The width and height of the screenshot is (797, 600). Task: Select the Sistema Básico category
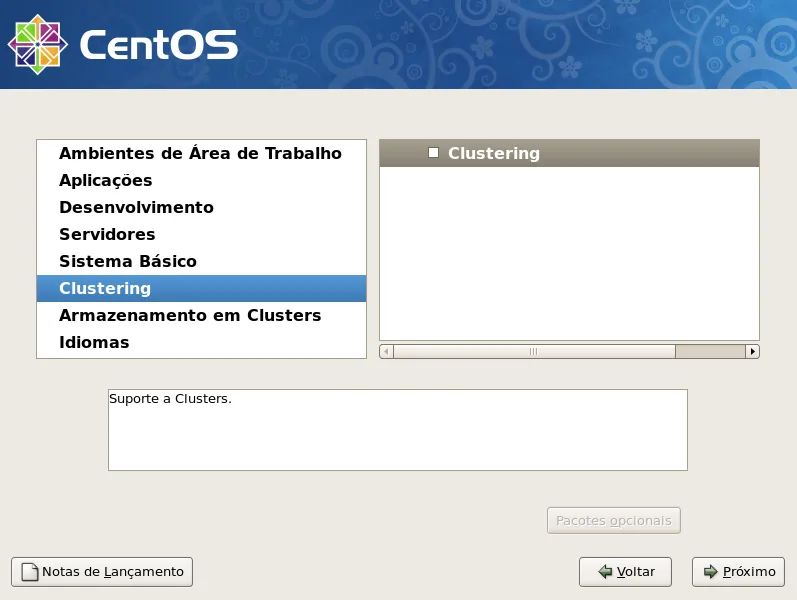[x=201, y=261]
